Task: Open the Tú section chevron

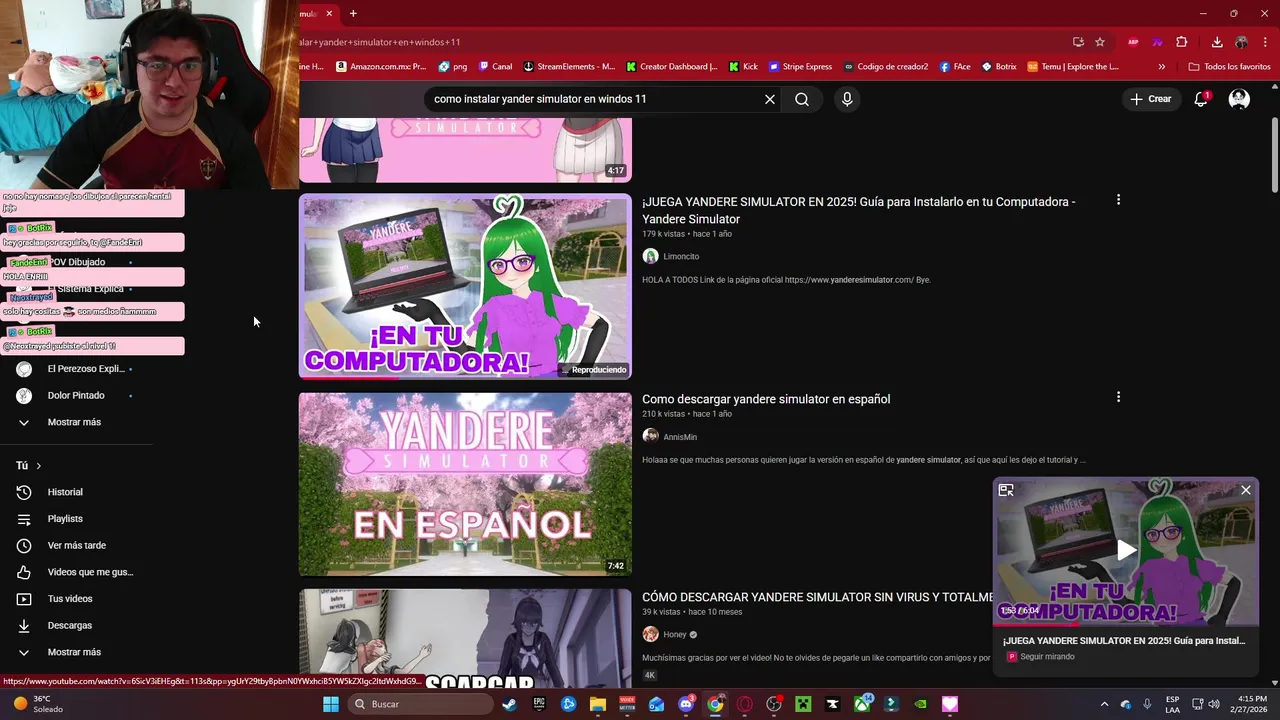Action: tap(39, 466)
